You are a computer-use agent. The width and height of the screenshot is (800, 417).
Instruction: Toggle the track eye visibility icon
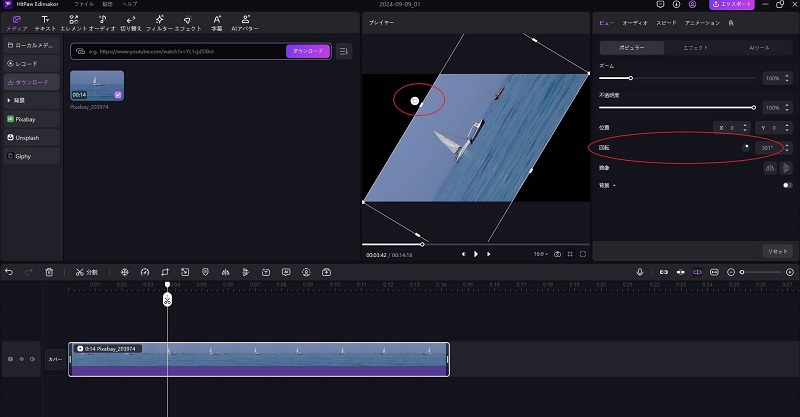point(21,359)
